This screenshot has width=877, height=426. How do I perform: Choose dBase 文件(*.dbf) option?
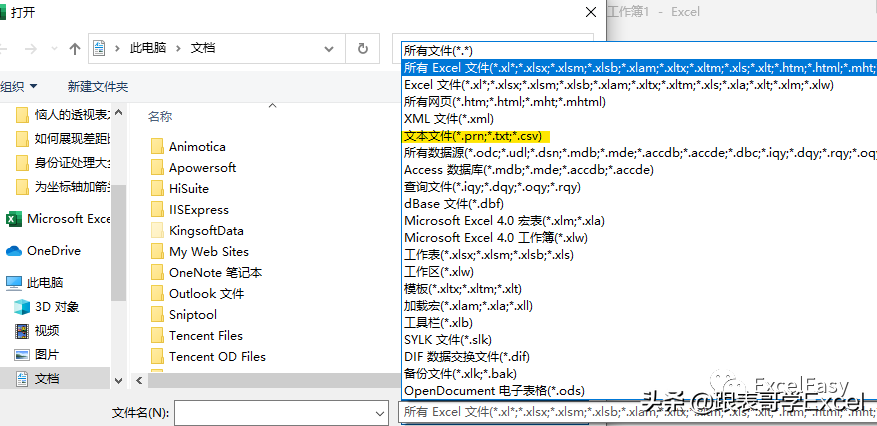(639, 204)
